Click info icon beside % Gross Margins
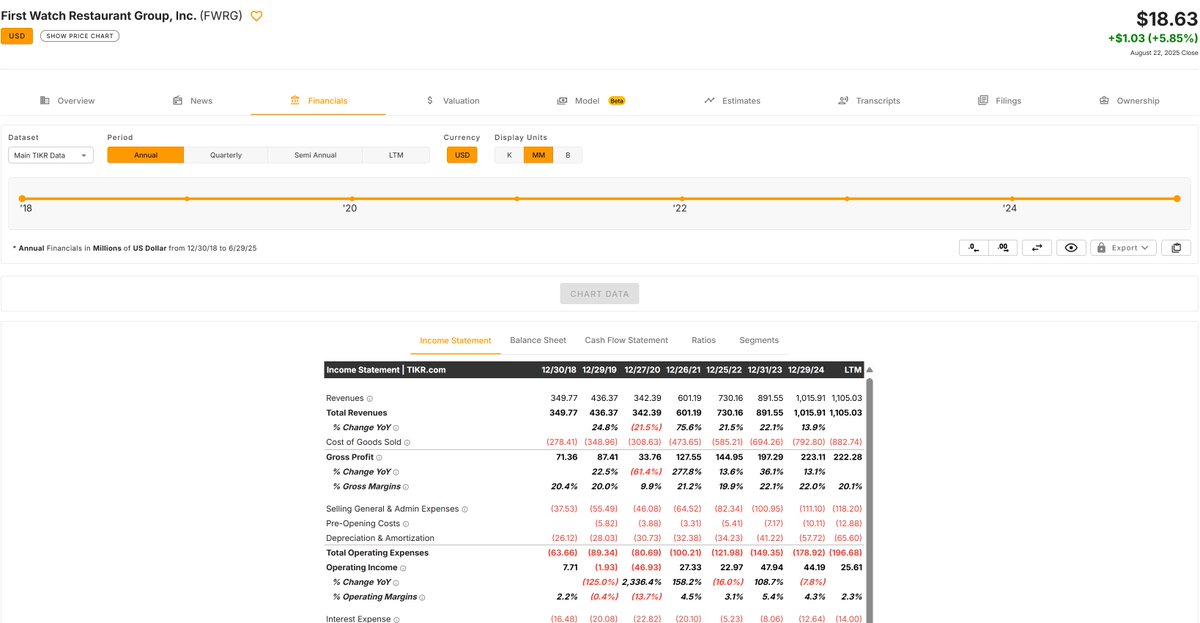Viewport: 1200px width, 623px height. tap(405, 487)
